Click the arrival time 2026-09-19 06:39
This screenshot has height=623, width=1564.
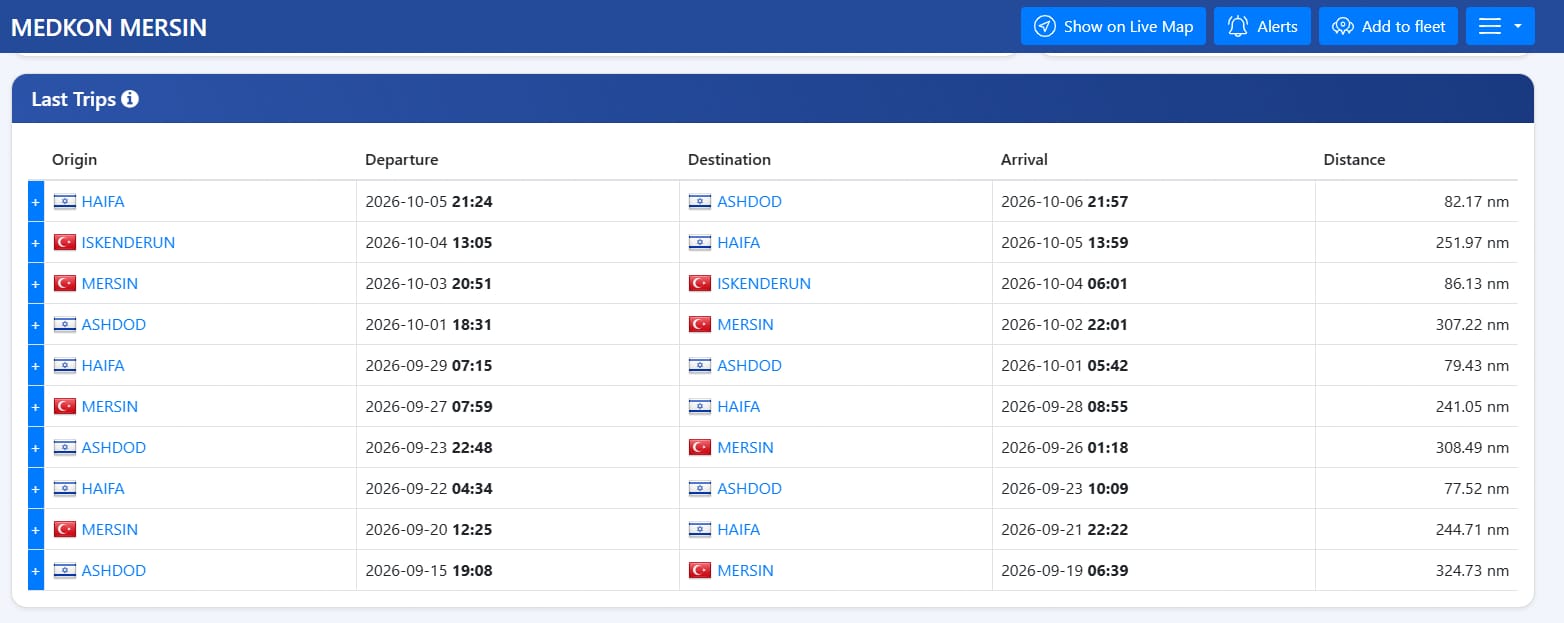(x=1064, y=571)
